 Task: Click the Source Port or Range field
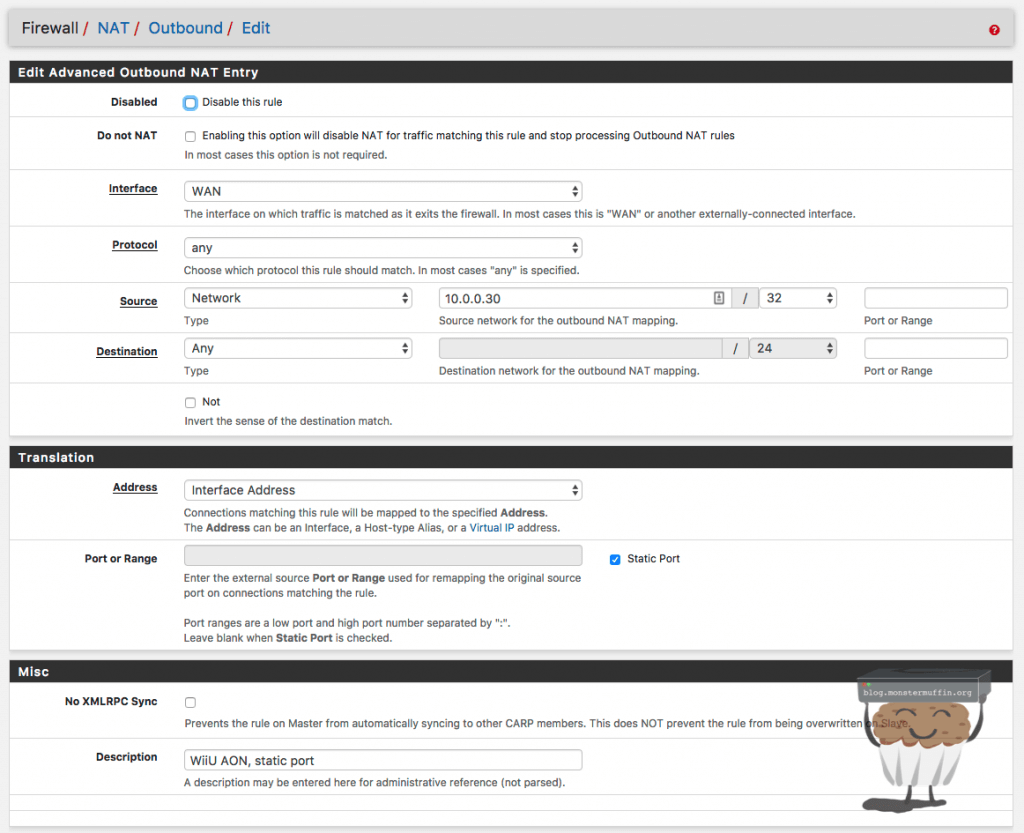(x=935, y=298)
